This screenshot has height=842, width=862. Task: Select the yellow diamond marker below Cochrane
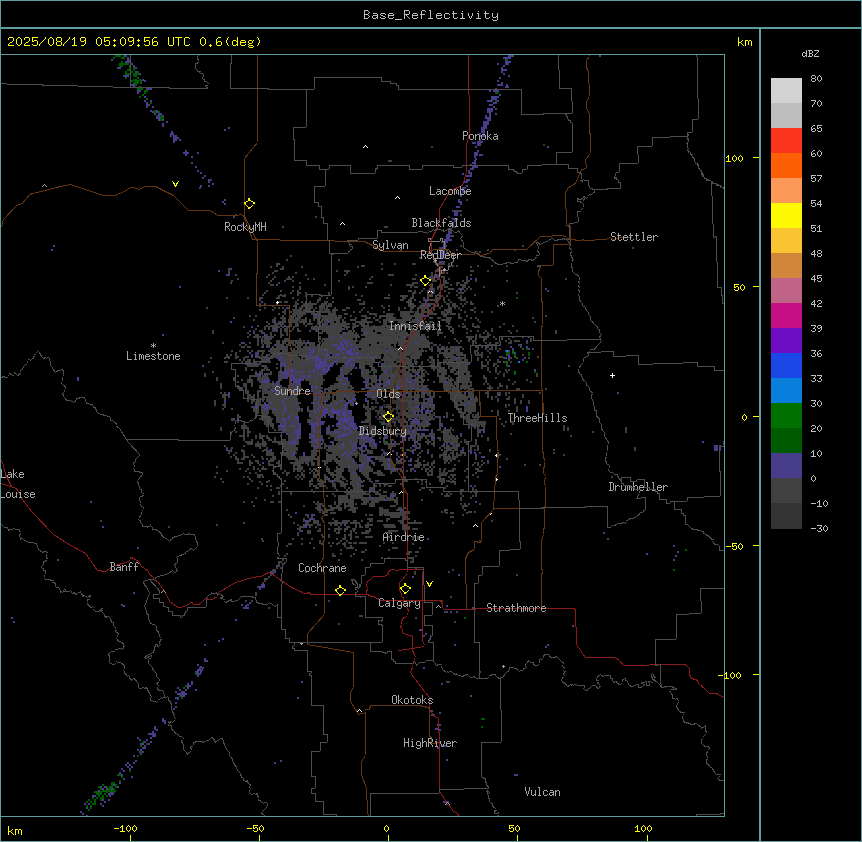[340, 590]
